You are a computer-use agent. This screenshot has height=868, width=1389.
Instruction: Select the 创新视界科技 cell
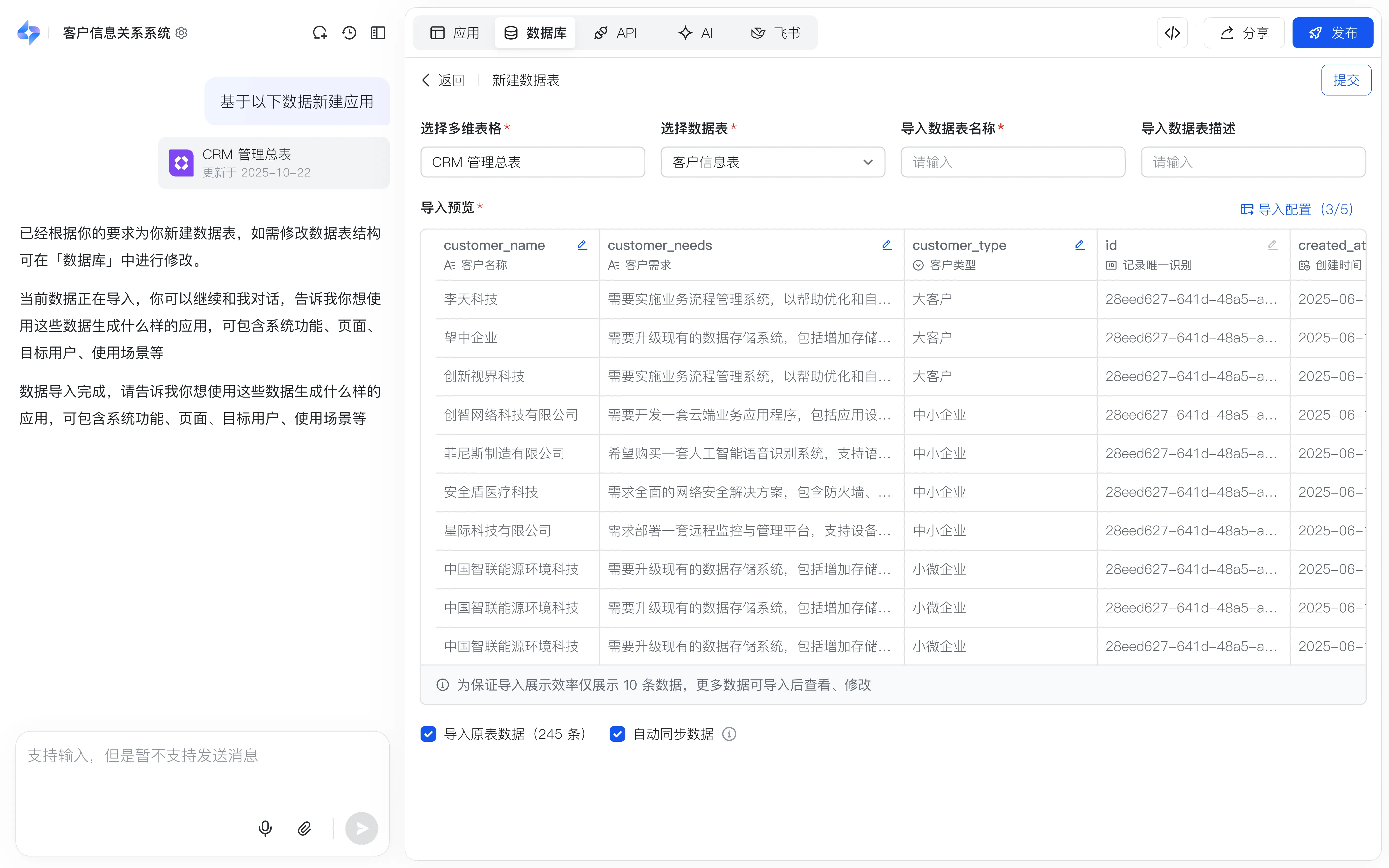click(517, 376)
